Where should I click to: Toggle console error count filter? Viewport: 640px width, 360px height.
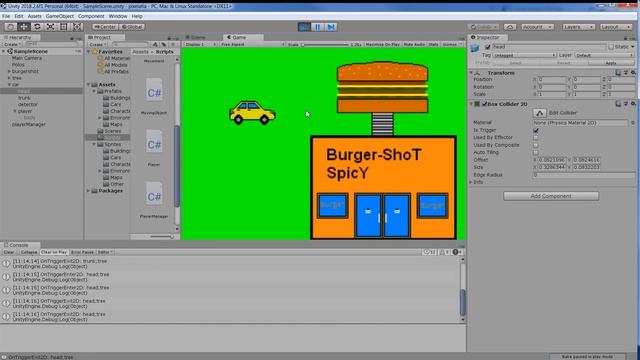[458, 252]
